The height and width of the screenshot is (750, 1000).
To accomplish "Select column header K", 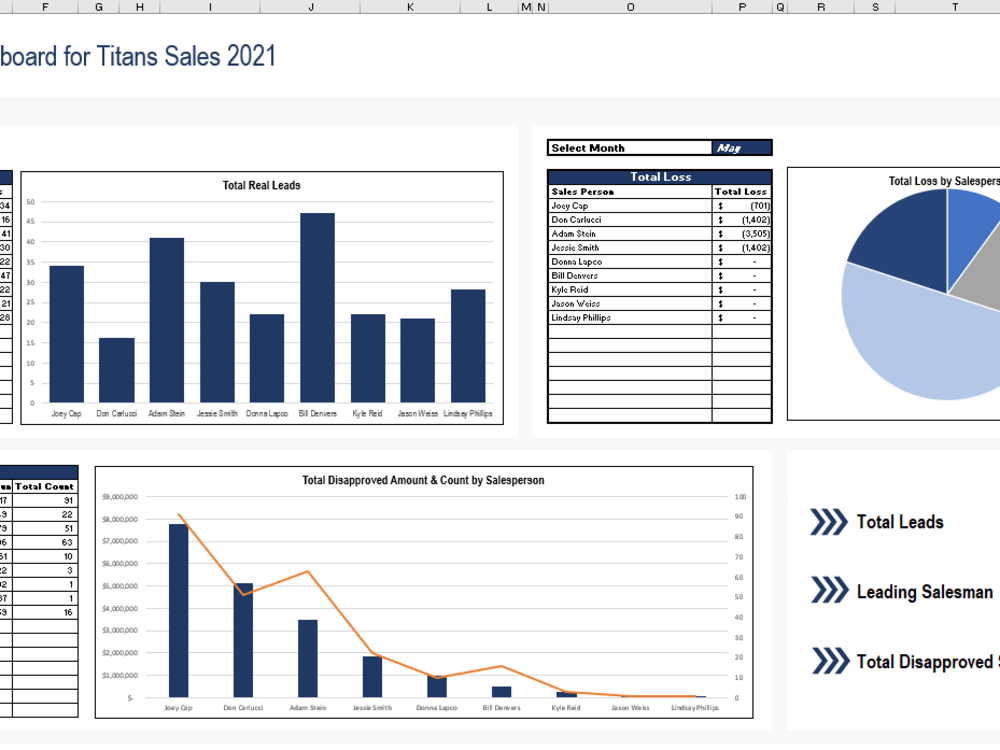I will point(409,7).
